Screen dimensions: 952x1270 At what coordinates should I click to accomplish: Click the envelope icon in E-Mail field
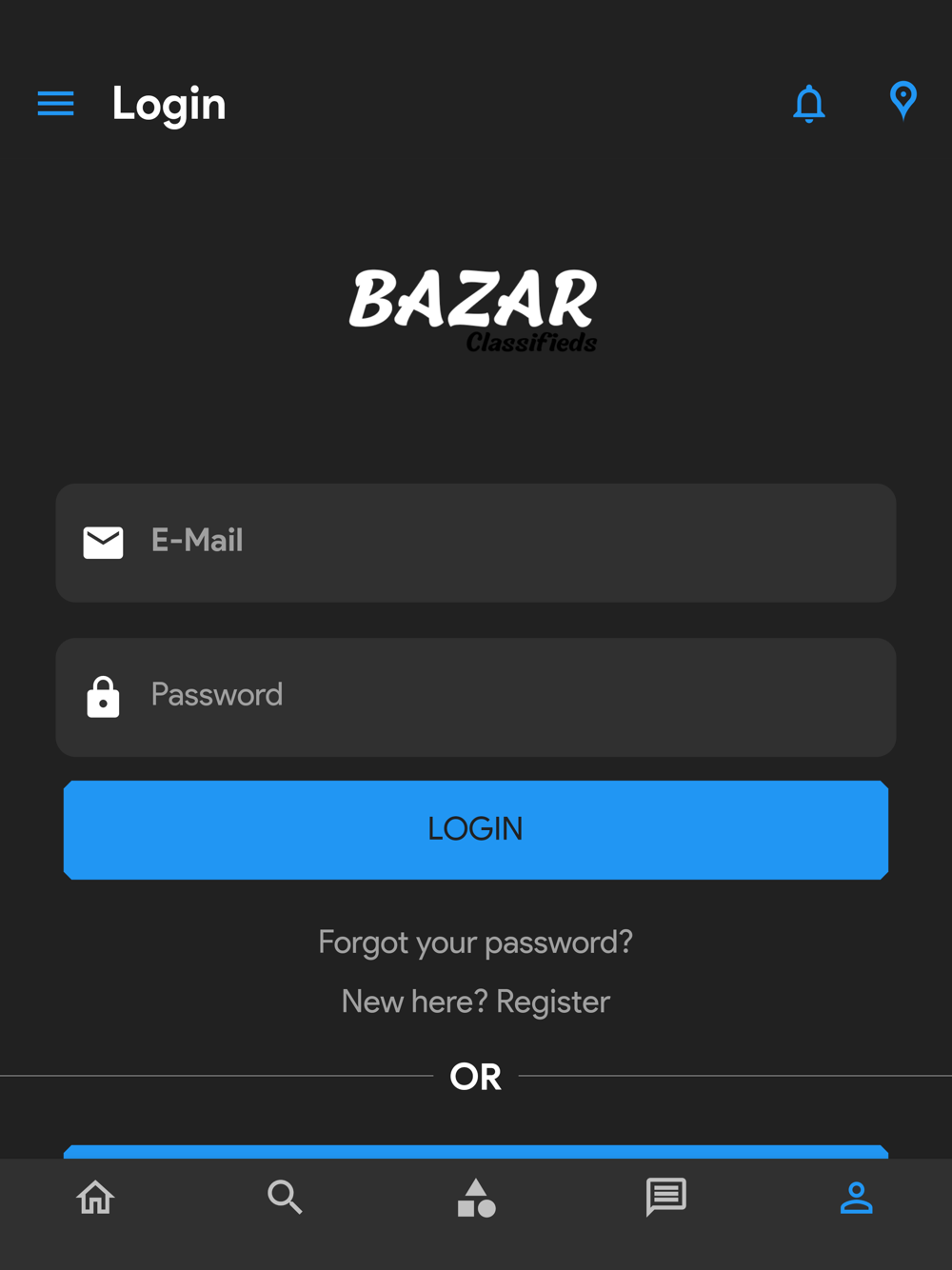coord(103,543)
